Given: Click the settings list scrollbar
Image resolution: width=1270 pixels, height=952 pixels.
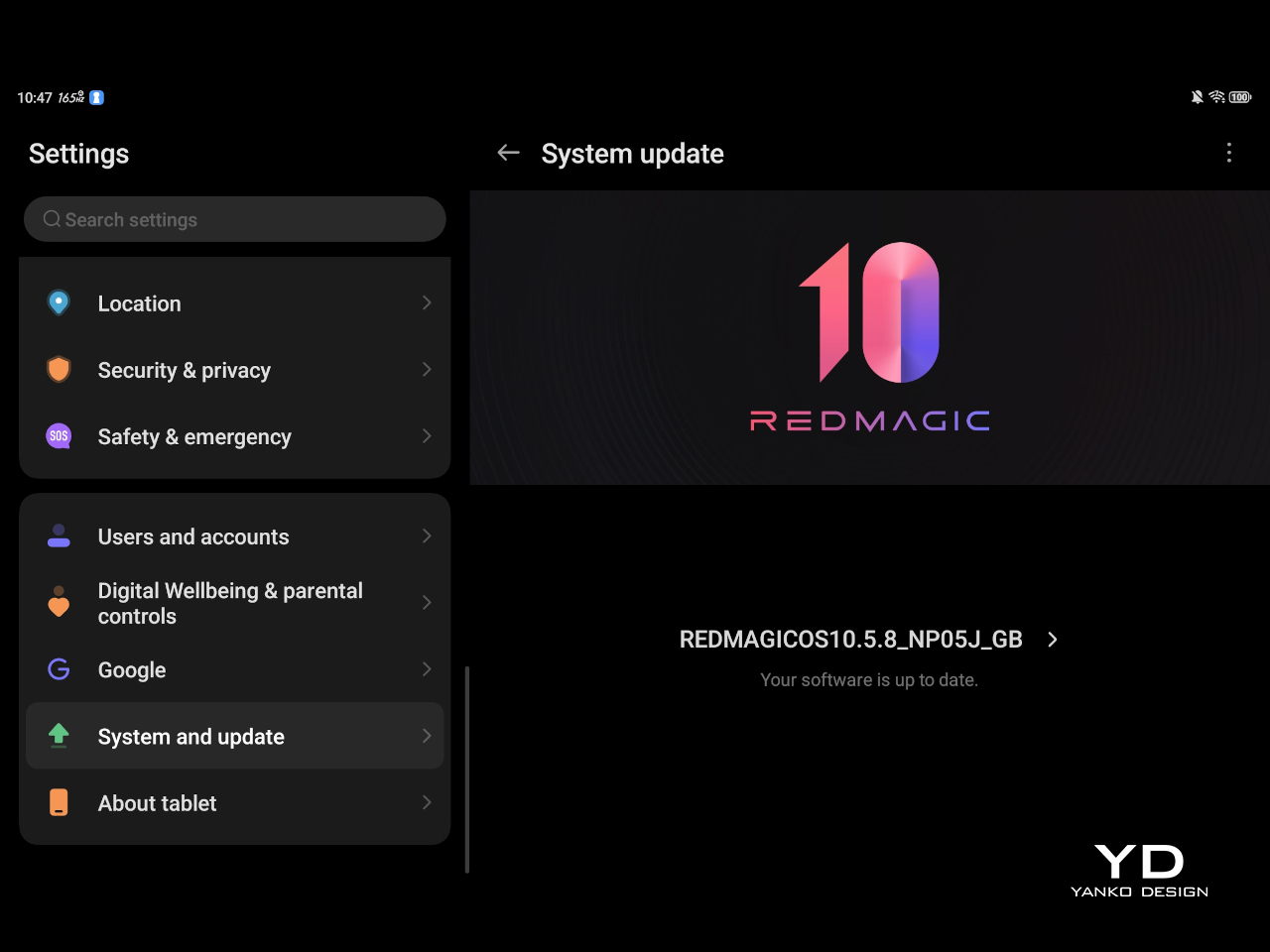Looking at the screenshot, I should point(466,770).
